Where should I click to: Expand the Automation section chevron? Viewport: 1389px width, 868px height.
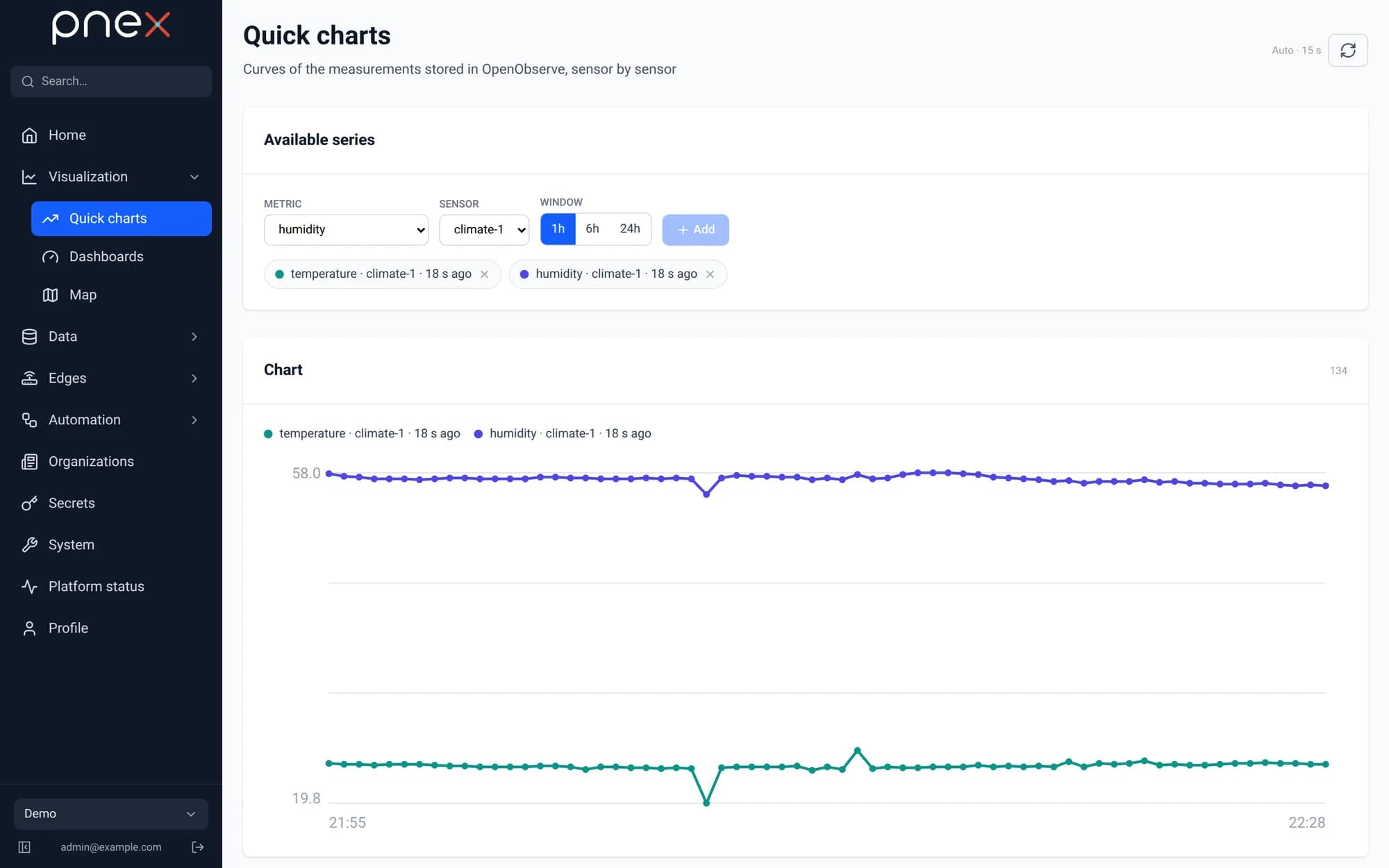(x=194, y=420)
